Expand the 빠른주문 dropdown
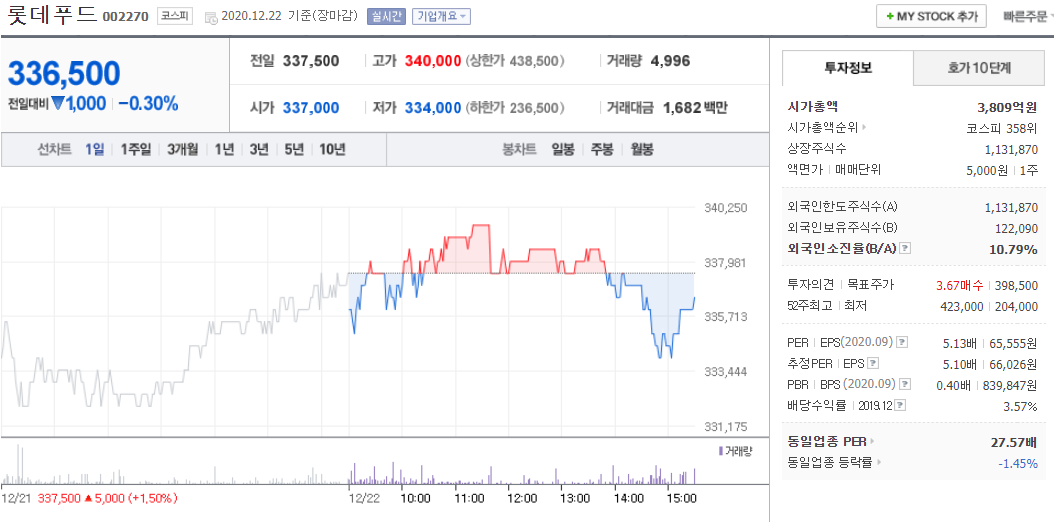Viewport: 1054px width, 522px height. pyautogui.click(x=1027, y=17)
